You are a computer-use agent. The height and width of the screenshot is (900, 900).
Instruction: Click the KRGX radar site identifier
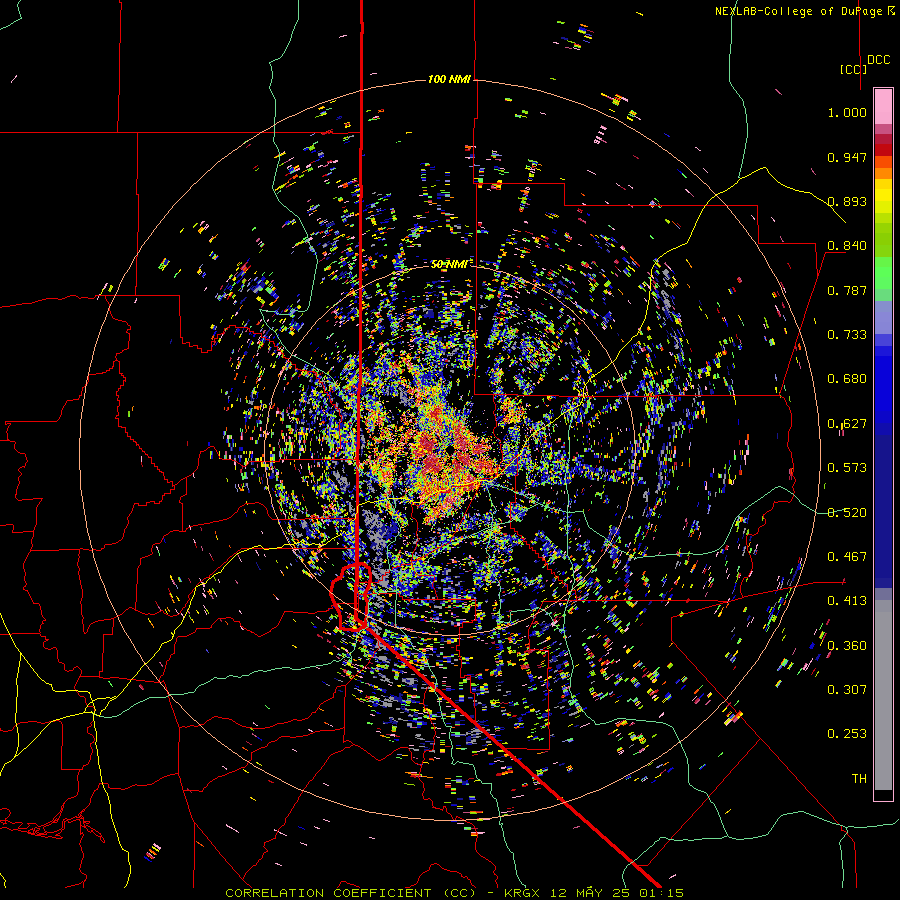click(522, 893)
